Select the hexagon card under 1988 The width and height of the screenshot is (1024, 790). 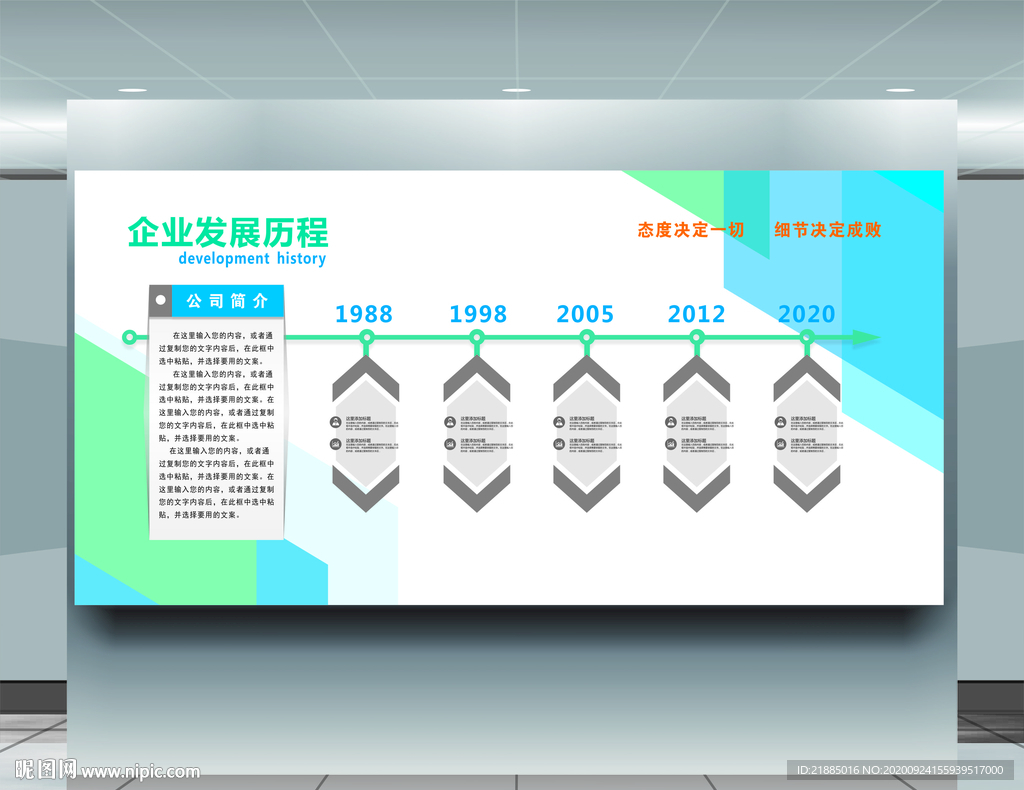(366, 434)
